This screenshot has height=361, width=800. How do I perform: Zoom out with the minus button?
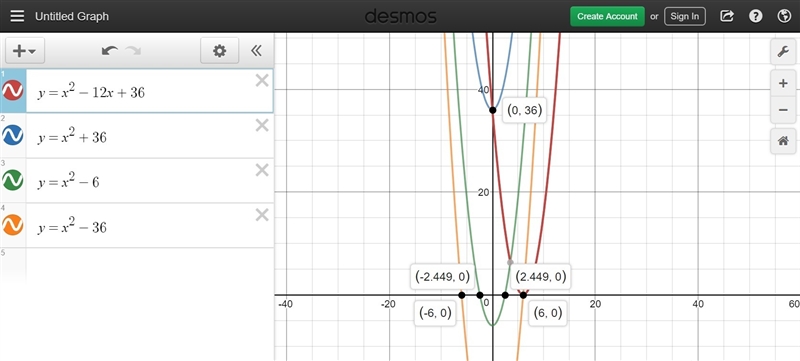783,110
